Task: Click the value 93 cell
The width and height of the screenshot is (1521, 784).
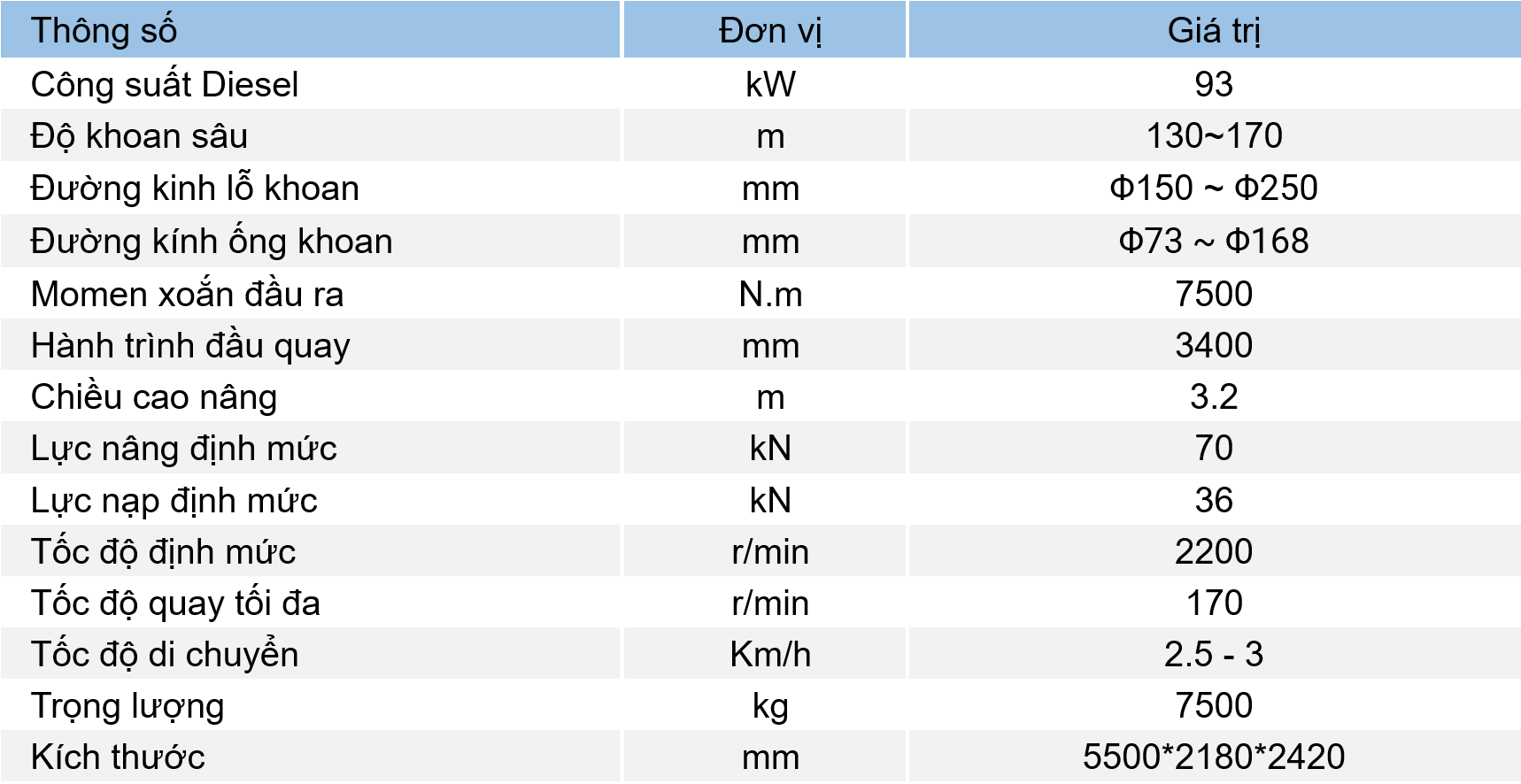Action: [x=1213, y=85]
